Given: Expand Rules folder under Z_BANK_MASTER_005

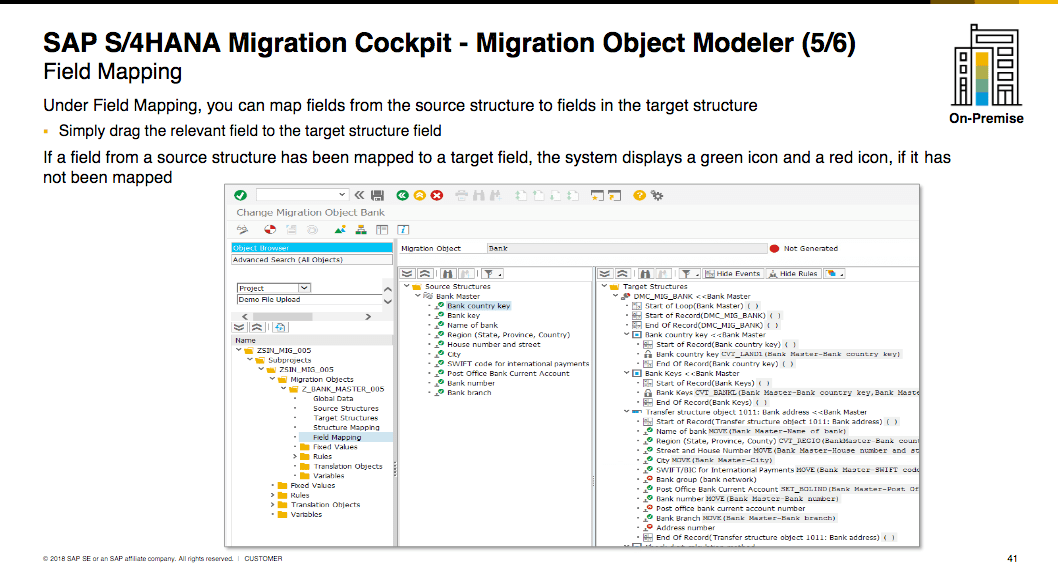Looking at the screenshot, I should 295,457.
